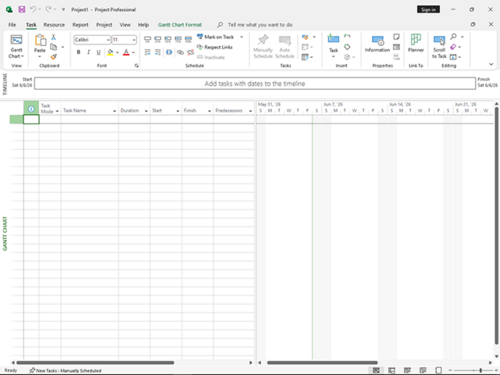This screenshot has width=500, height=375.
Task: Expand the Insert Task dropdown arrow
Action: [333, 56]
